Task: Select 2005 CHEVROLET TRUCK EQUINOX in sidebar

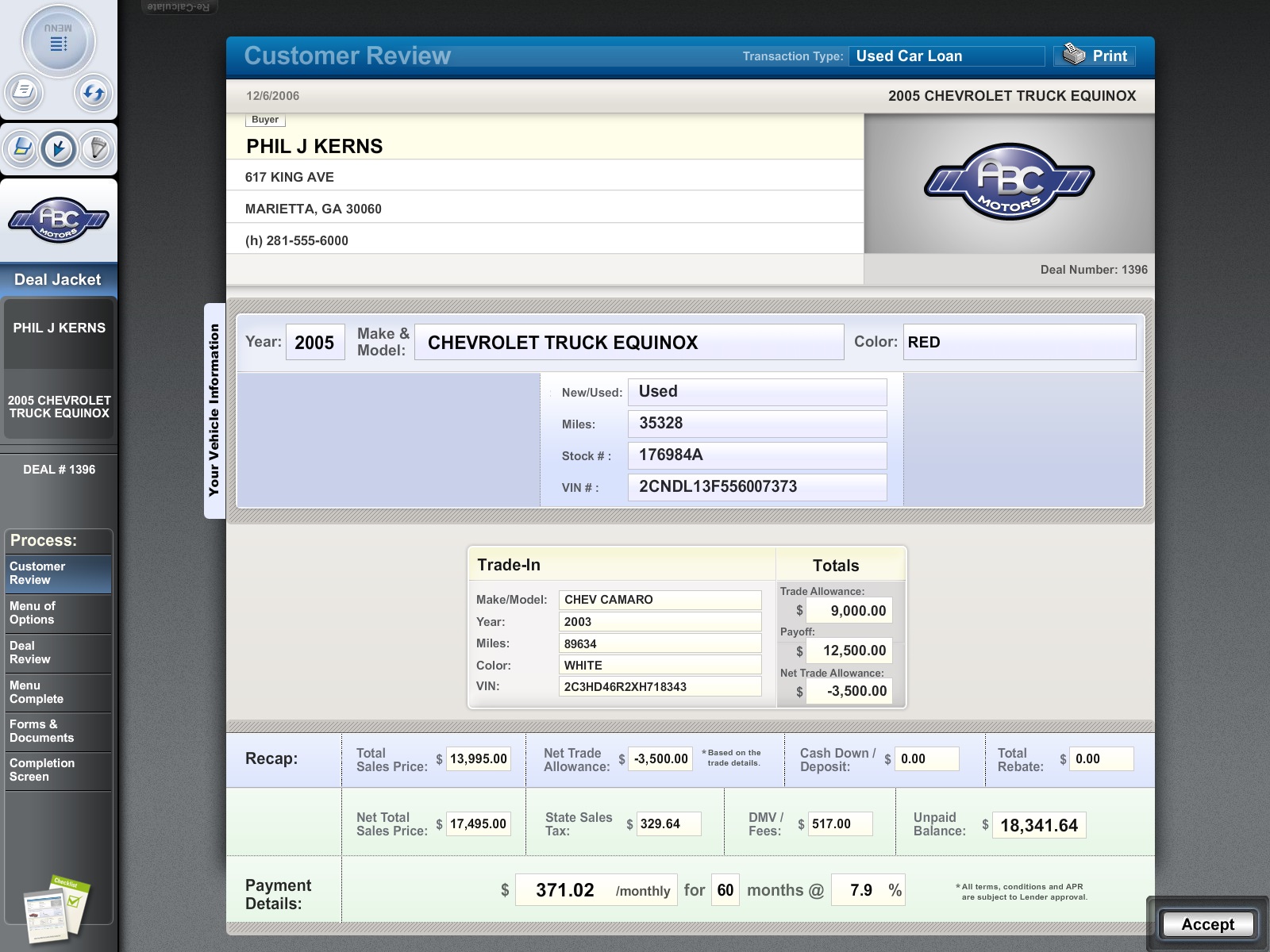Action: [59, 406]
